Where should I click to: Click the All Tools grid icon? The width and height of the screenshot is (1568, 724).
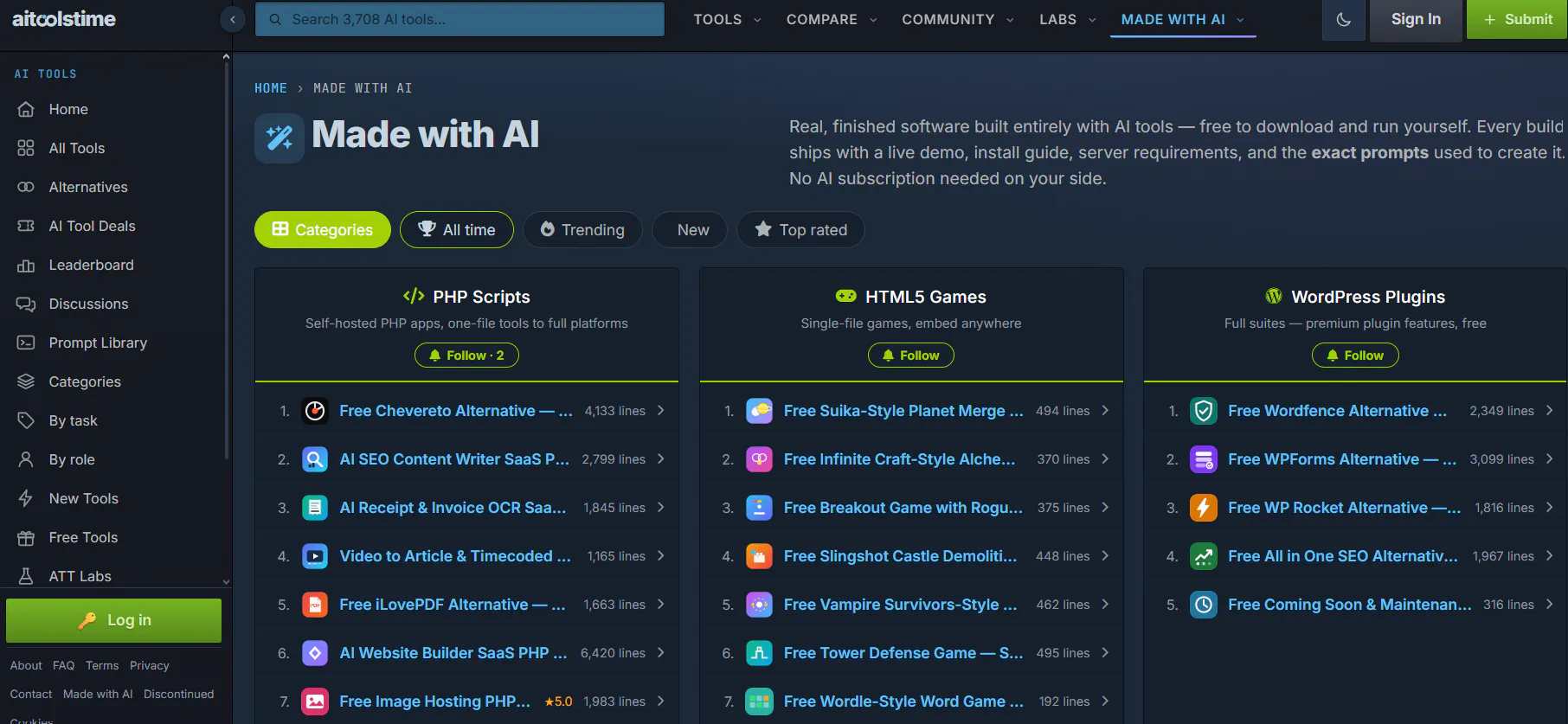tap(26, 148)
